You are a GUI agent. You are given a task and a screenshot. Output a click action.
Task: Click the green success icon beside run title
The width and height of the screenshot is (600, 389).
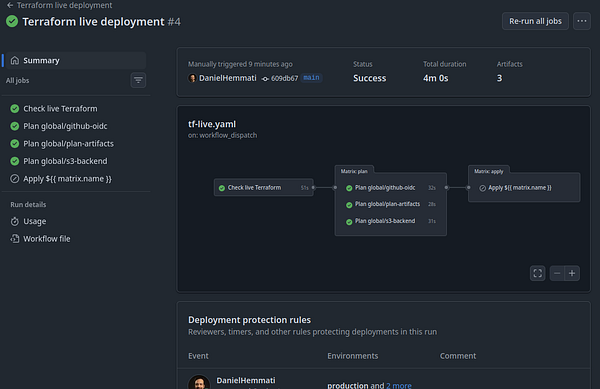click(12, 21)
